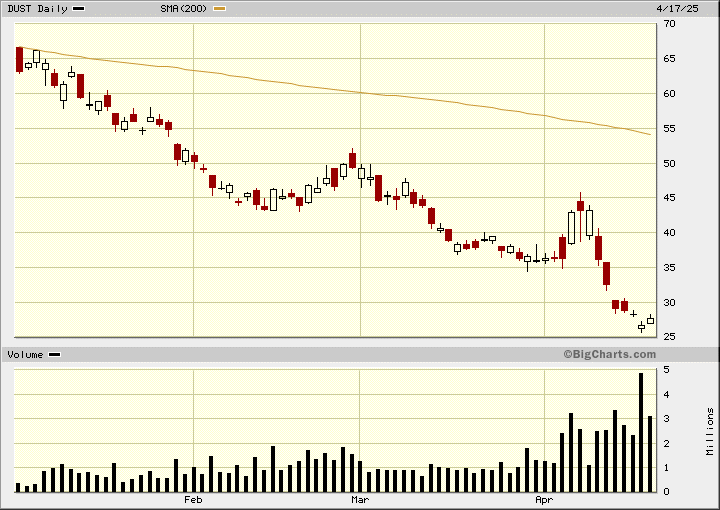
Task: Click the date "4/17/25" in the header
Action: tap(677, 9)
